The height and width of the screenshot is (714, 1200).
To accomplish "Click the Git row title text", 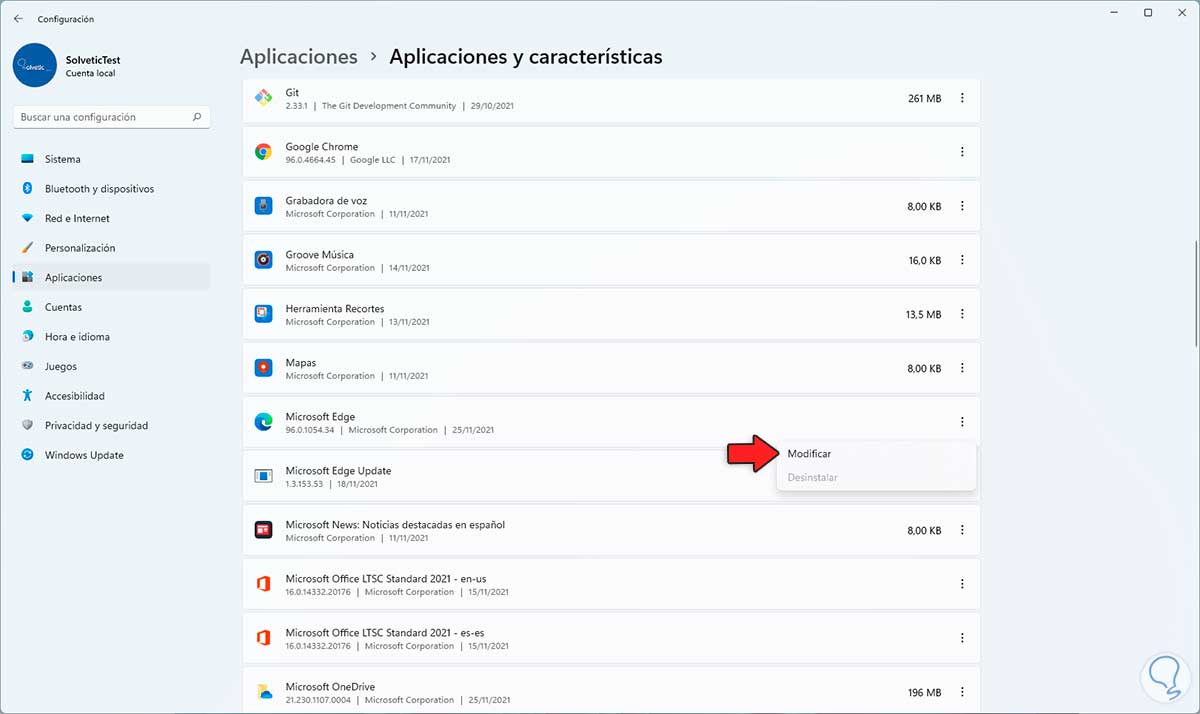I will point(292,92).
